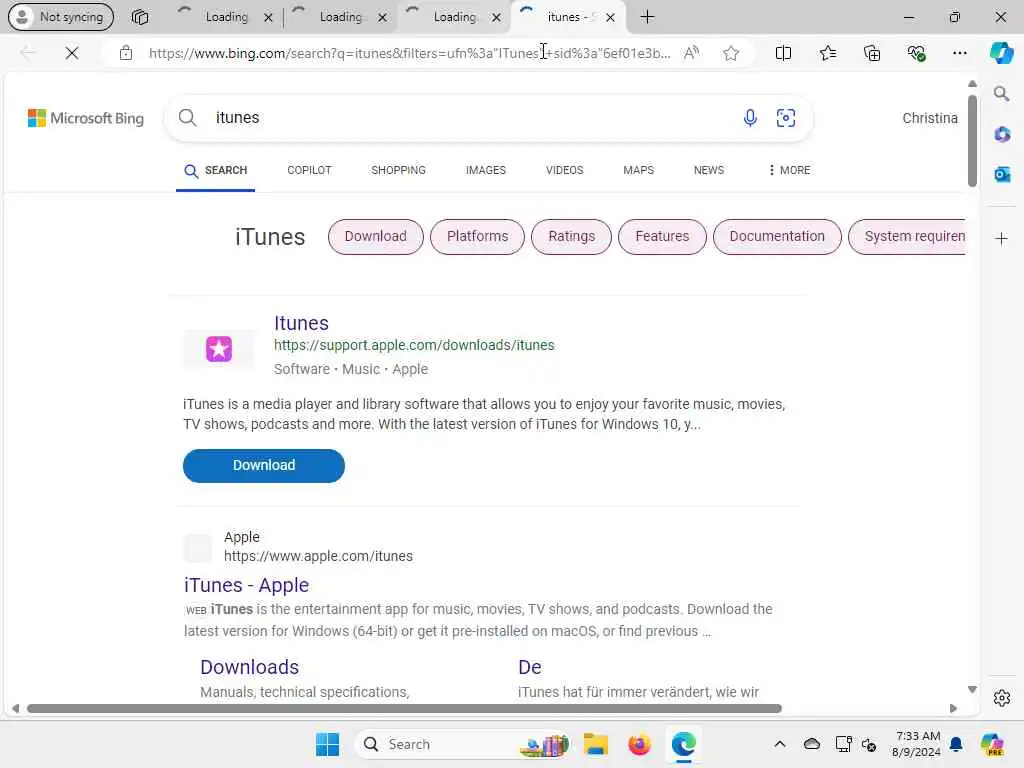Show hidden tray icons chevron
The image size is (1024, 768).
[780, 744]
